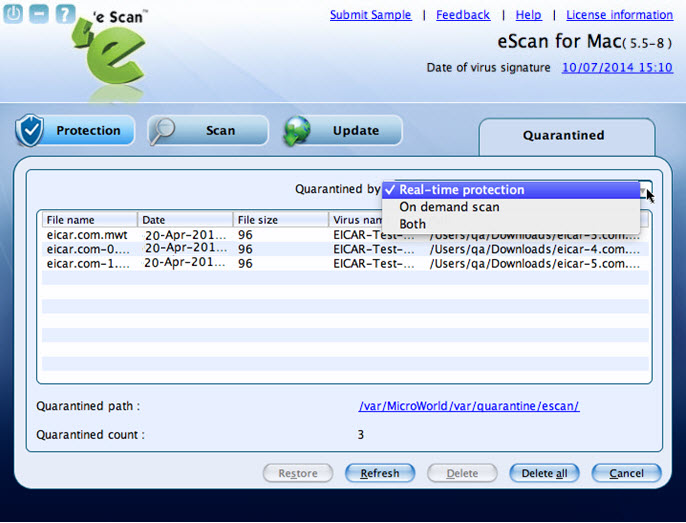
Task: Open the License information link
Action: pyautogui.click(x=620, y=15)
